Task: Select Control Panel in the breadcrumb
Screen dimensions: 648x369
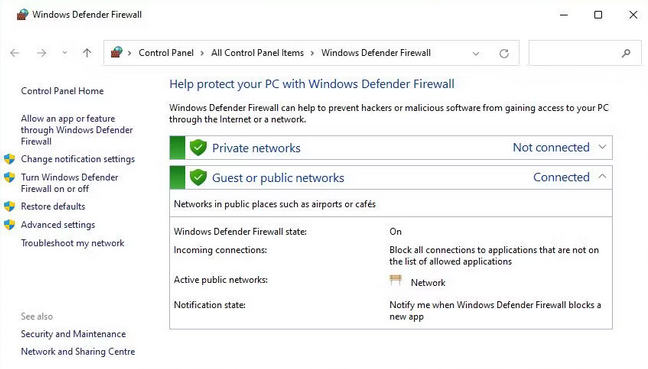Action: pyautogui.click(x=166, y=53)
